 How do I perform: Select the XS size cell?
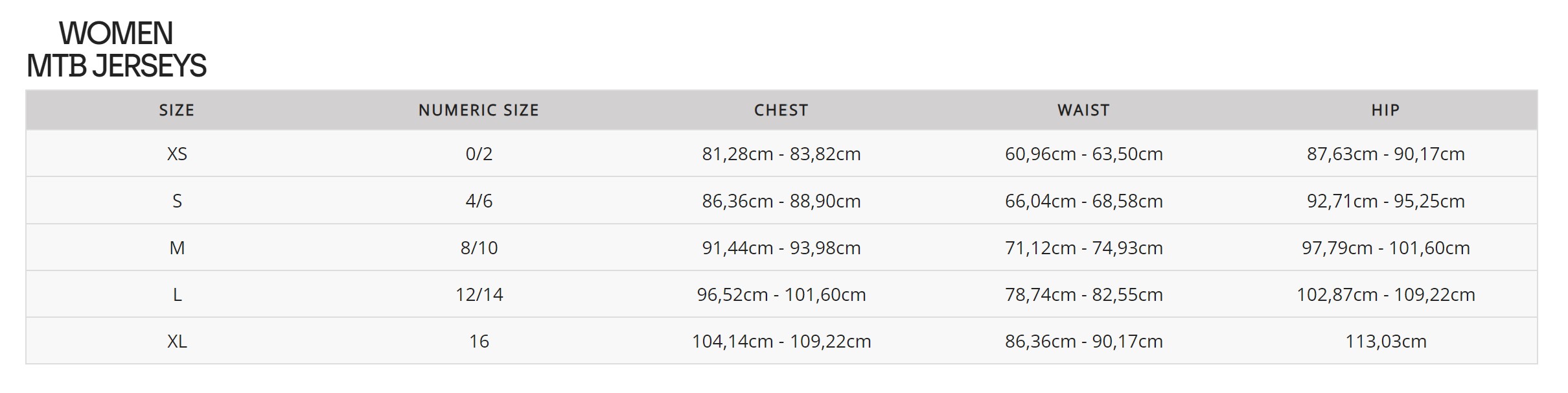click(x=177, y=154)
